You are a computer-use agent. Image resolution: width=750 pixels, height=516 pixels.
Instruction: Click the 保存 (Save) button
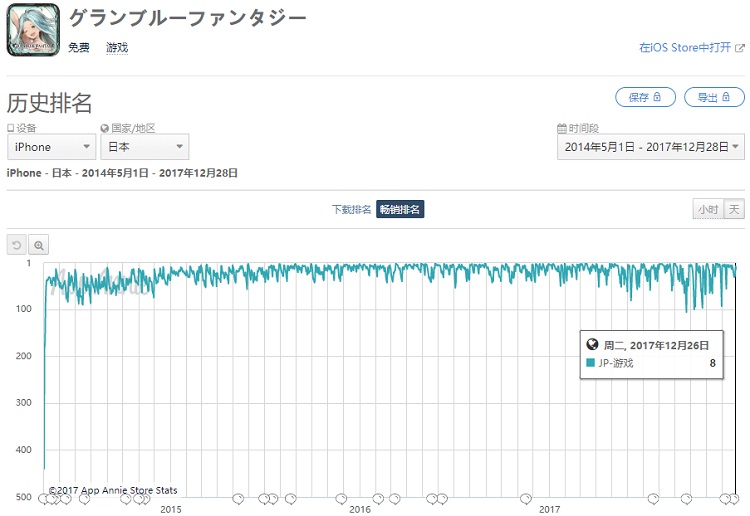[645, 97]
